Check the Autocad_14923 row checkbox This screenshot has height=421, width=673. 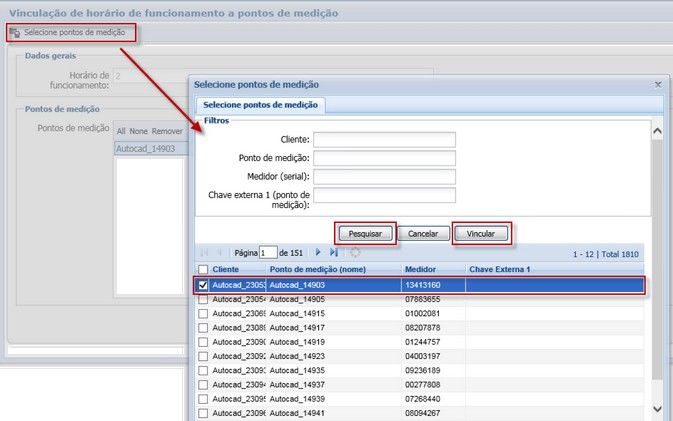coord(204,355)
